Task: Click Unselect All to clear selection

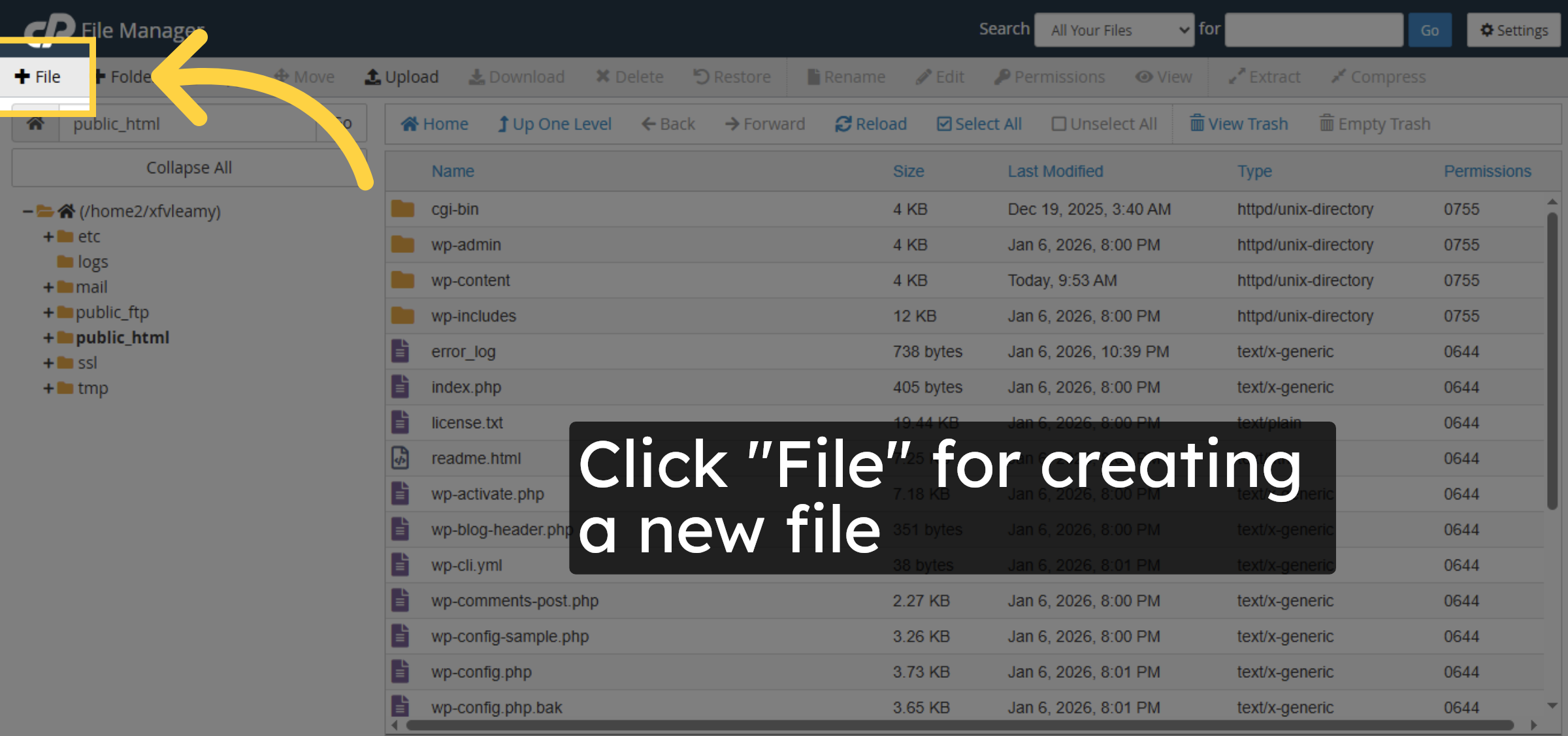Action: pyautogui.click(x=1104, y=124)
